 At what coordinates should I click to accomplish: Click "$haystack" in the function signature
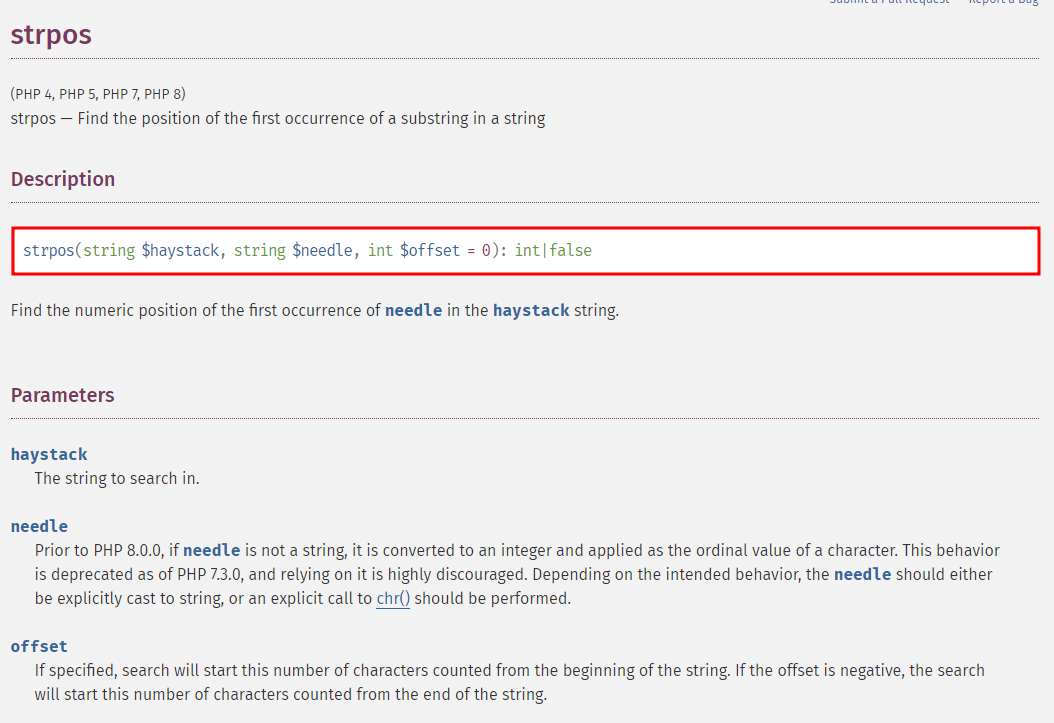point(180,251)
